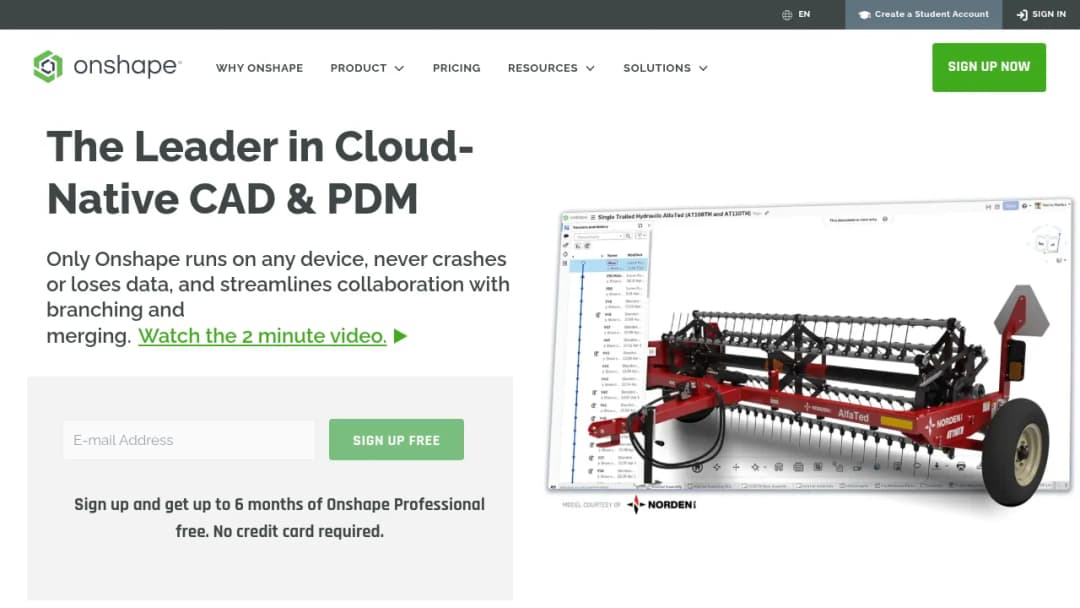Select Create a Student Account

pyautogui.click(x=924, y=14)
